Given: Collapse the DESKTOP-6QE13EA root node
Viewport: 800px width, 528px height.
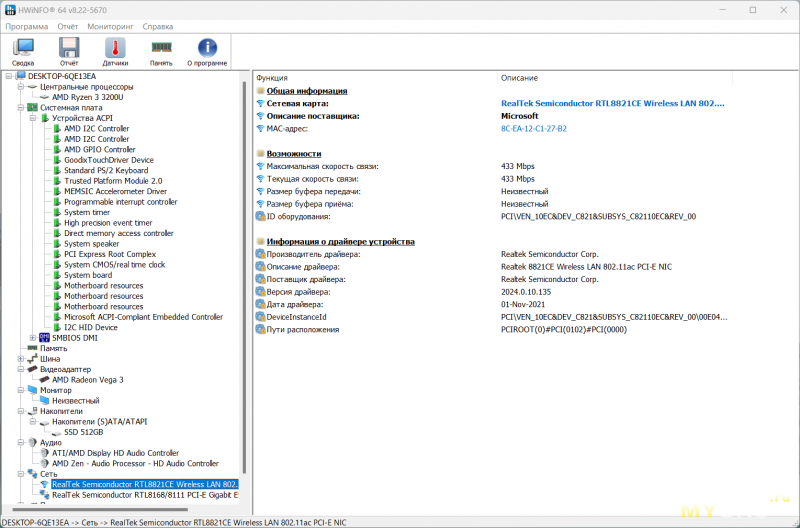Looking at the screenshot, I should pos(9,76).
